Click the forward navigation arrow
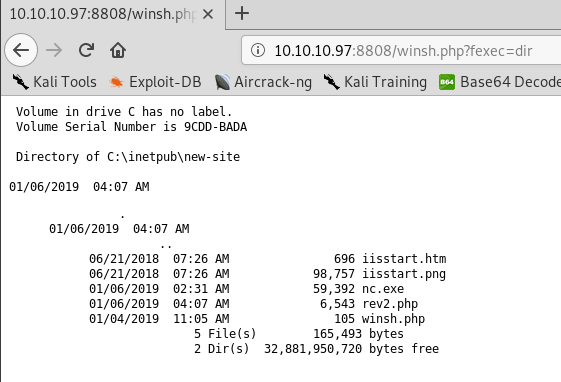The image size is (561, 382). 54,50
